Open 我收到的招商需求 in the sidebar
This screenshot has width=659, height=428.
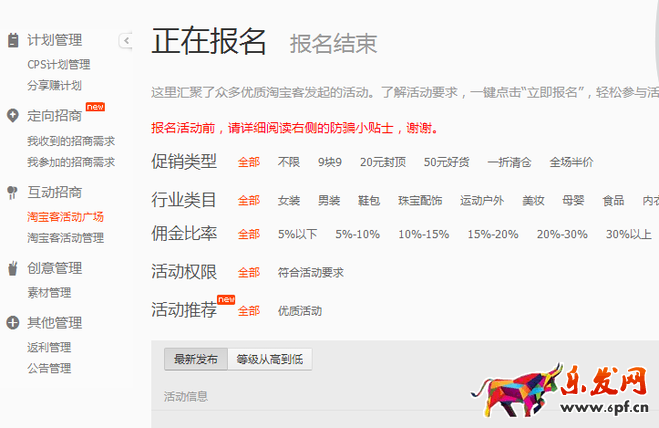pyautogui.click(x=70, y=141)
